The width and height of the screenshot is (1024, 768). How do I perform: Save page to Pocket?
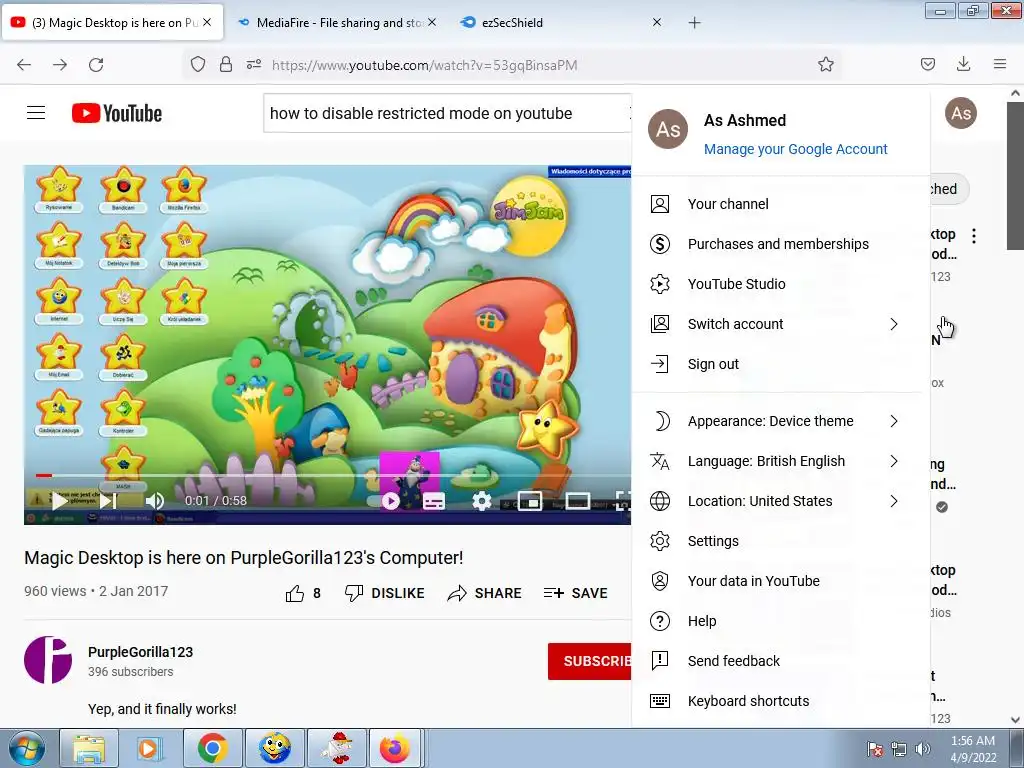point(928,65)
